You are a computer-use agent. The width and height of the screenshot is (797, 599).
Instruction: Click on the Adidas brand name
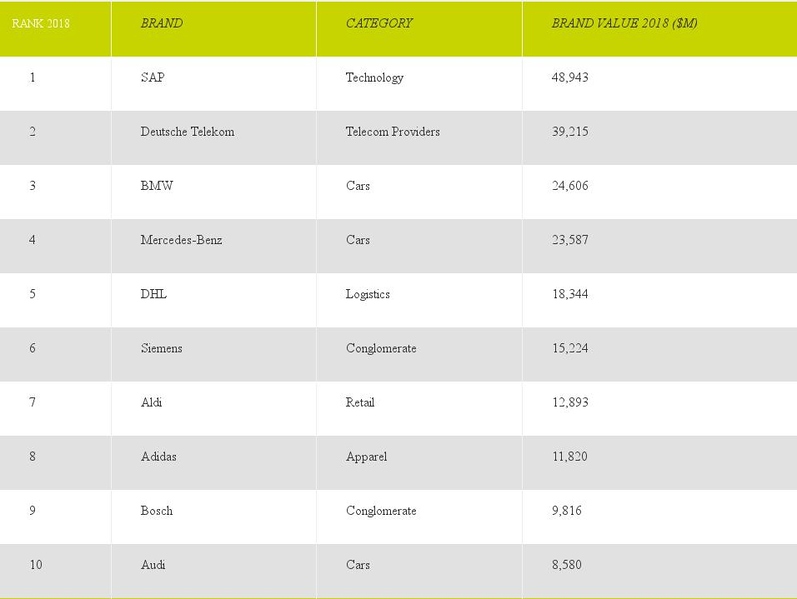tap(160, 457)
